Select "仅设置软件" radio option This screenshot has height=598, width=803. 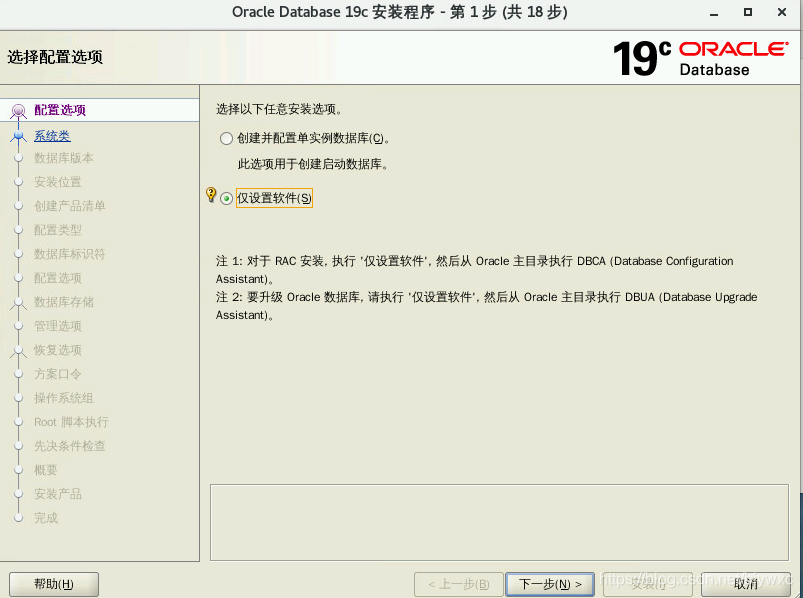pyautogui.click(x=226, y=199)
